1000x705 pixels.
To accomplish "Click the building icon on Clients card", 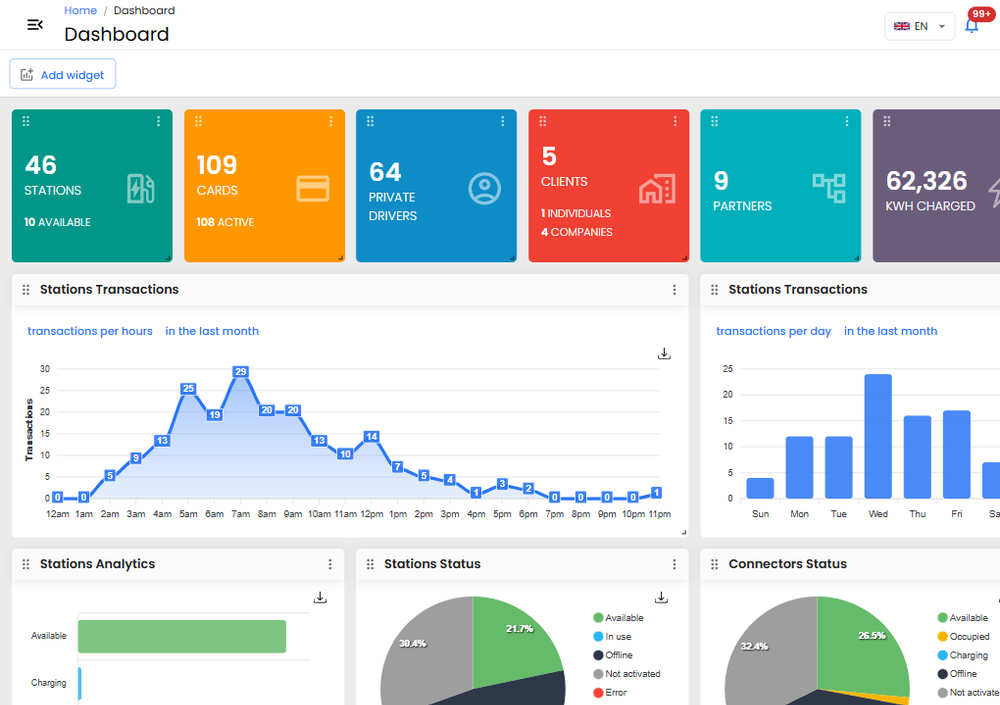I will tap(658, 189).
